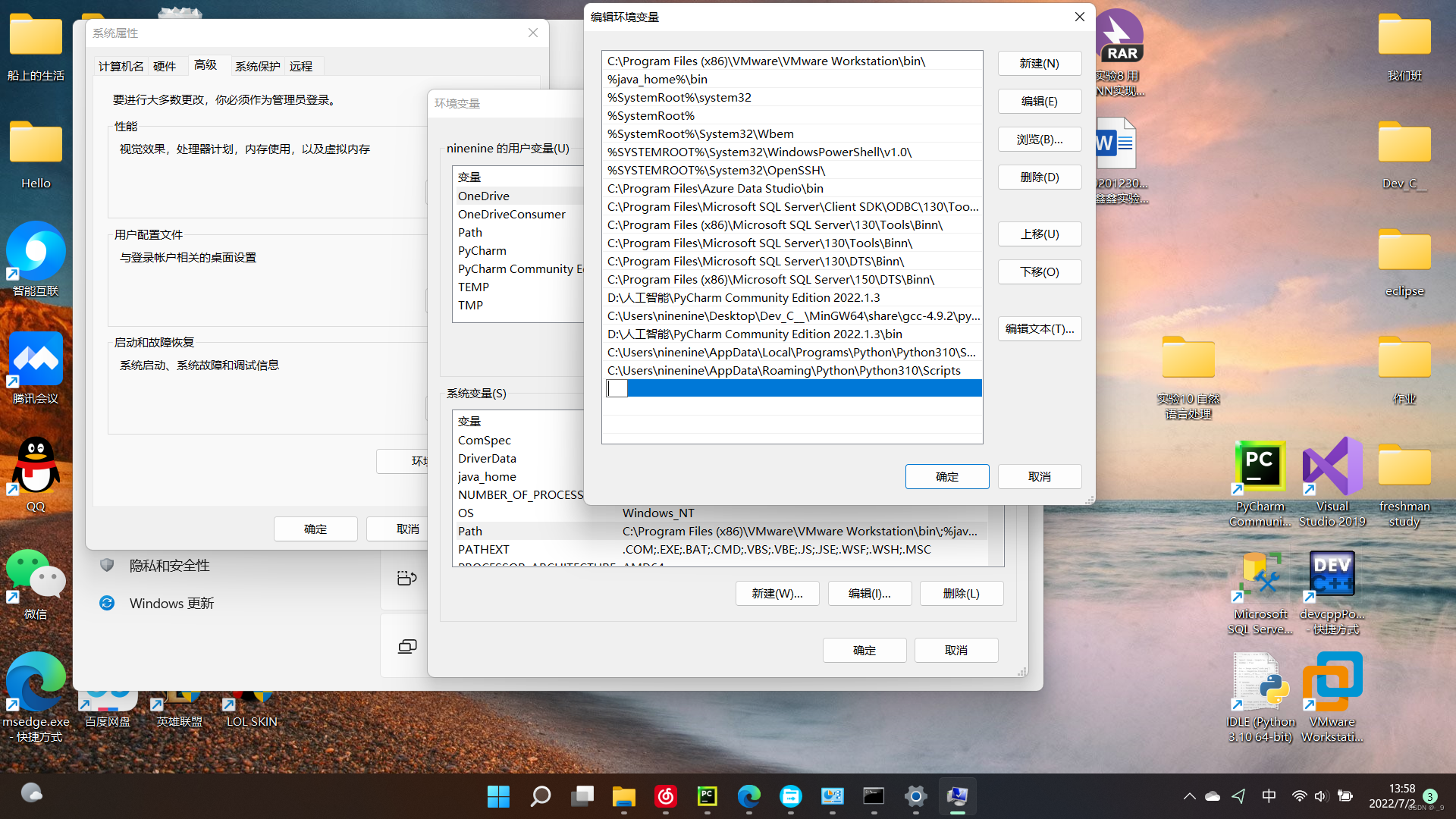1456x819 pixels.
Task: Click NetEase Cloud Music taskbar icon
Action: click(x=665, y=796)
